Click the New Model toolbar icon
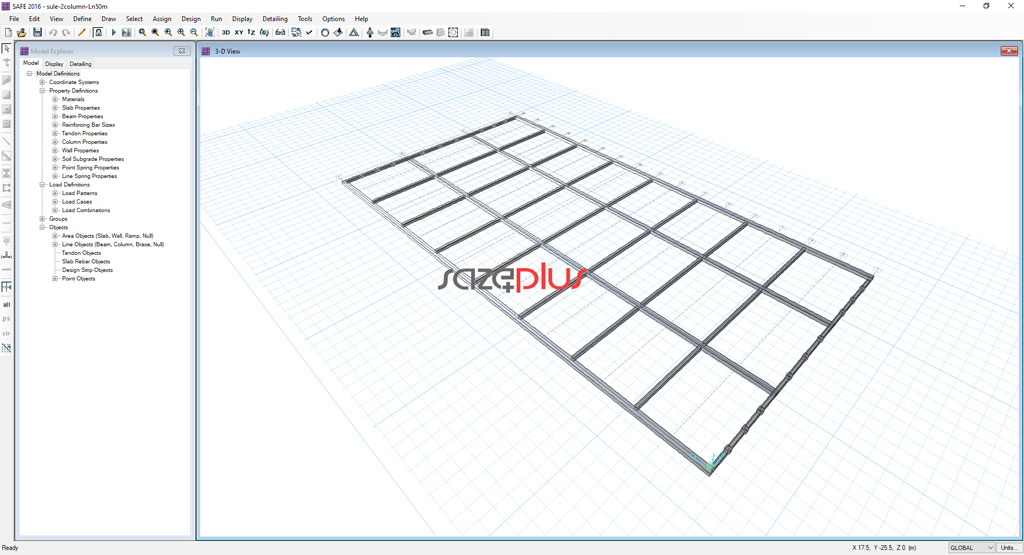1024x555 pixels. pyautogui.click(x=8, y=32)
